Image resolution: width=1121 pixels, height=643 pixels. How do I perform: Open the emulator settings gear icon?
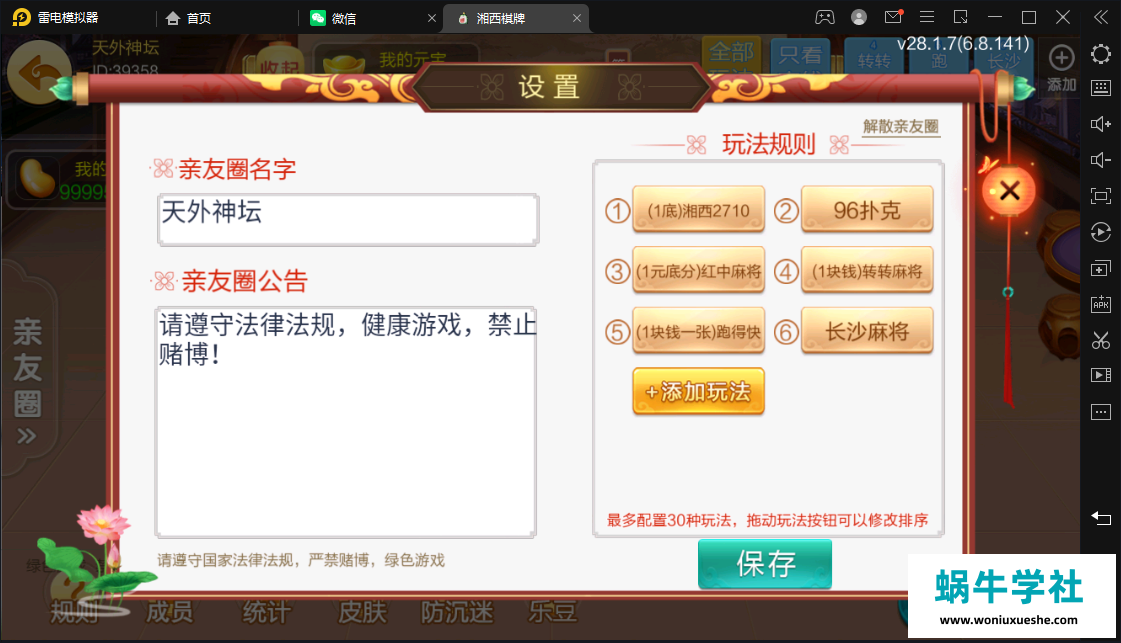click(x=1100, y=54)
